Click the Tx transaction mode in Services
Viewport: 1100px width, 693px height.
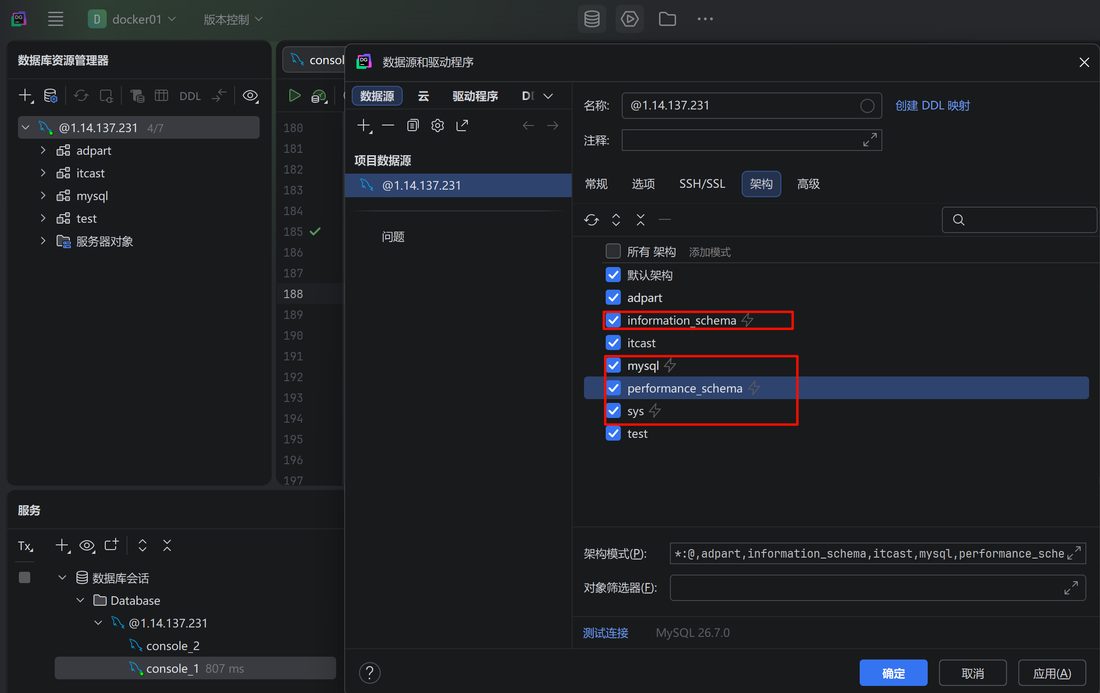(26, 546)
